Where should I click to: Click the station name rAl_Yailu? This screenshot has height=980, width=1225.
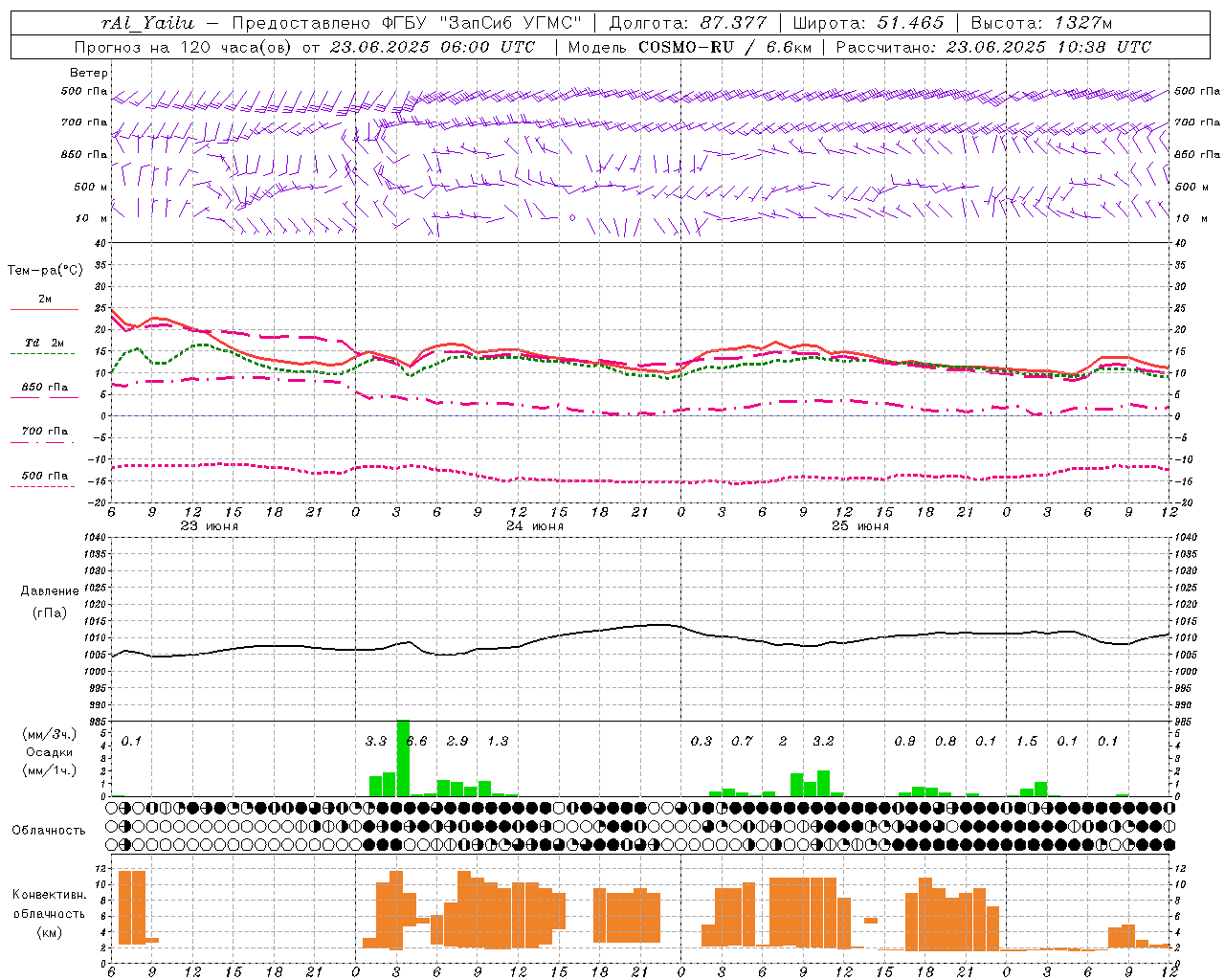pyautogui.click(x=146, y=23)
